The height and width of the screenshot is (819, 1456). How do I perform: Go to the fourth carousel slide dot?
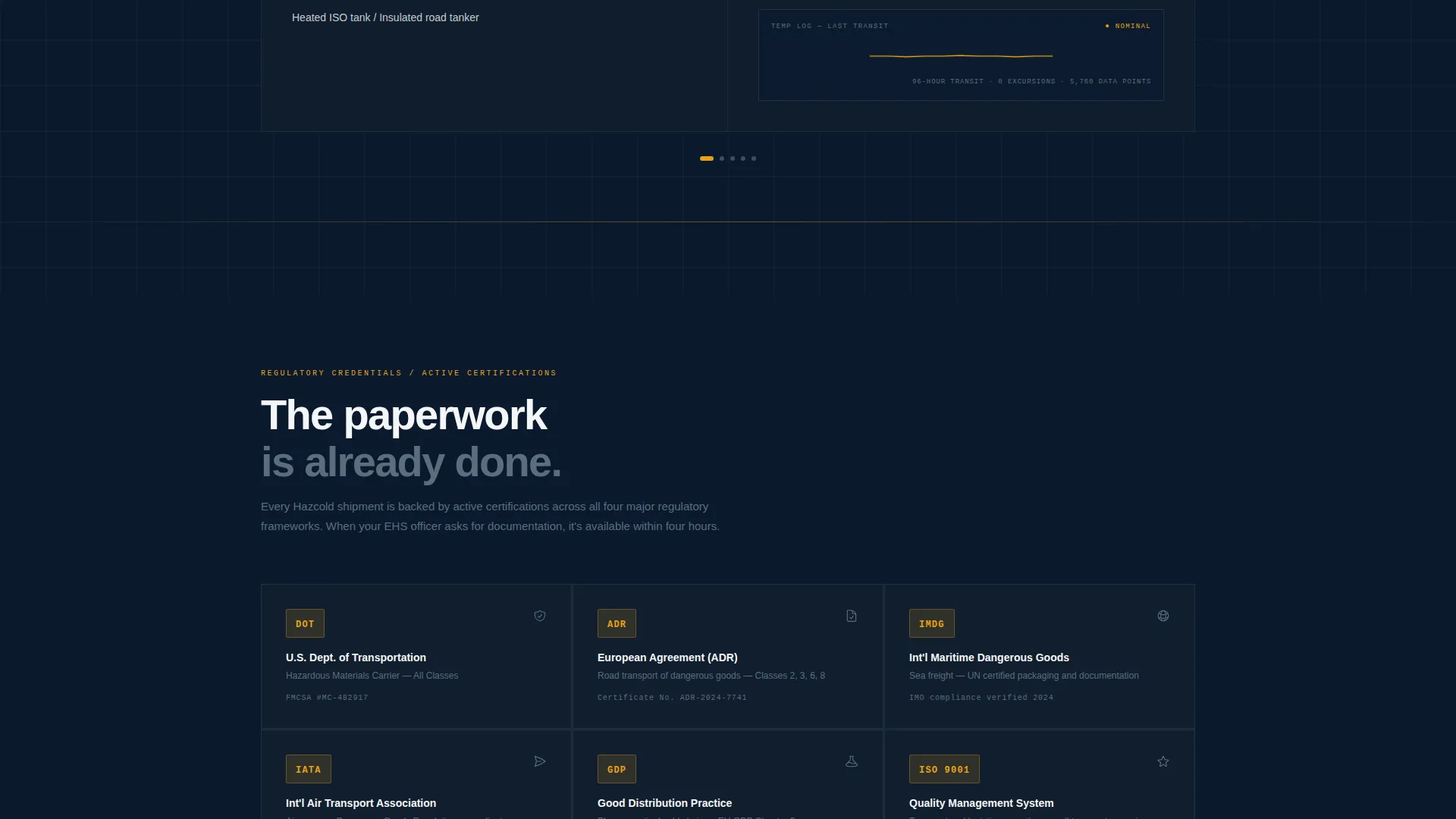click(743, 158)
